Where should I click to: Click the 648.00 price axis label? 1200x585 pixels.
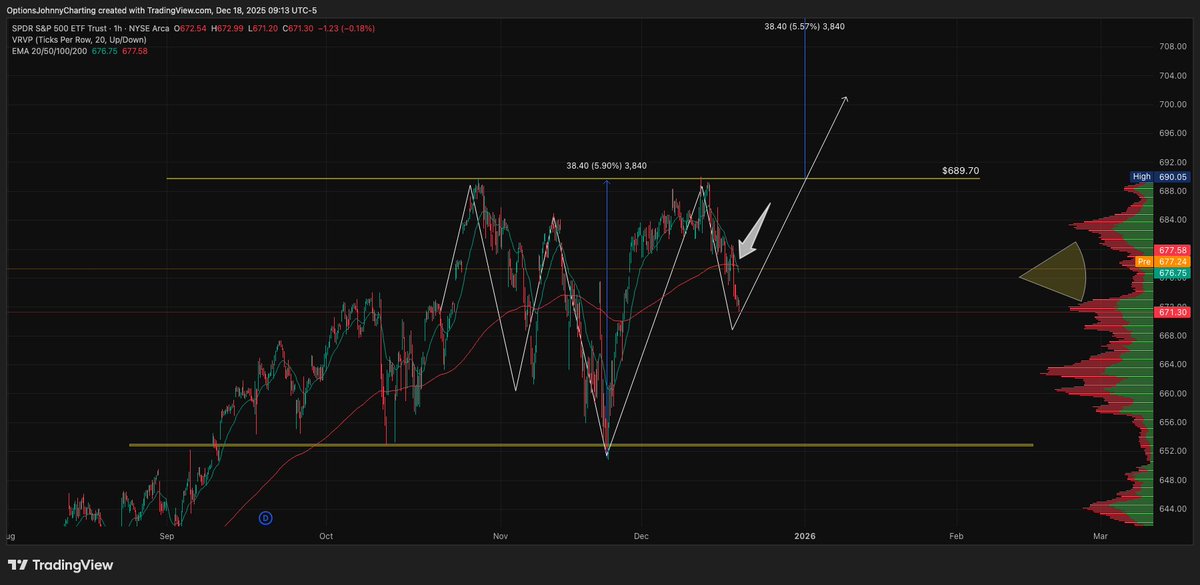point(1172,480)
